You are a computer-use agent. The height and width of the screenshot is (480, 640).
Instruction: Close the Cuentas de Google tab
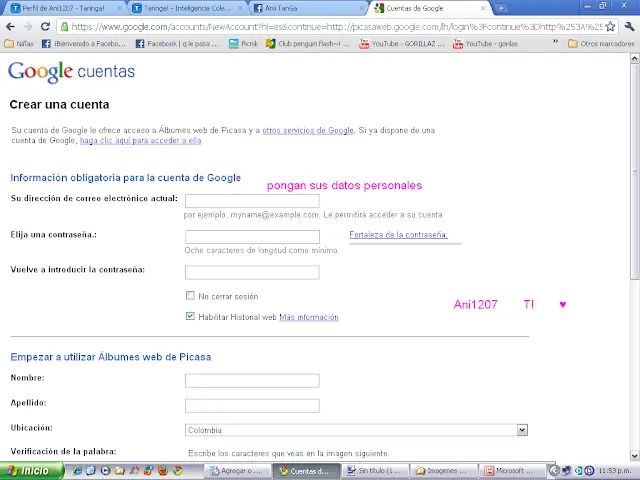[x=482, y=8]
